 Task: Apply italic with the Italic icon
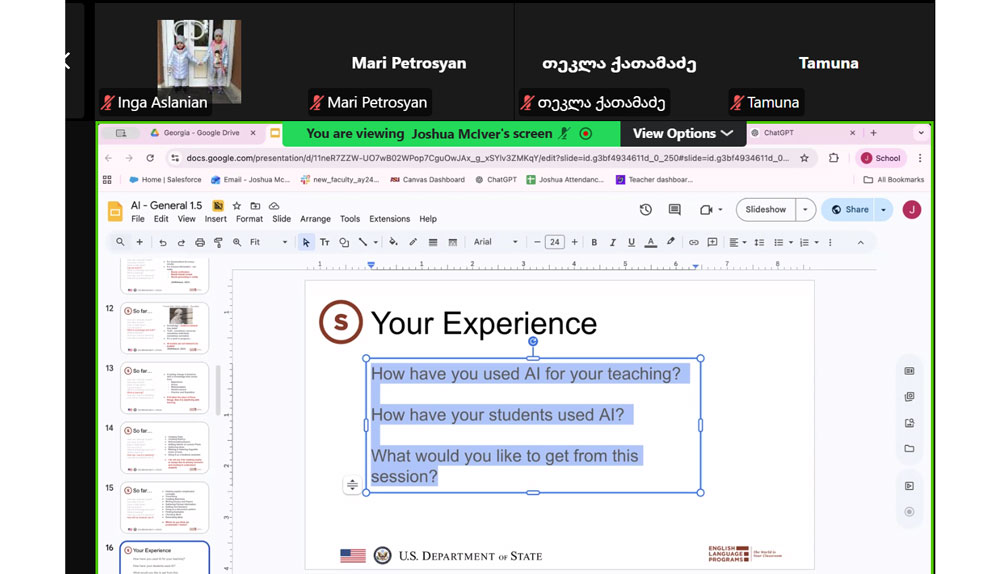[612, 242]
